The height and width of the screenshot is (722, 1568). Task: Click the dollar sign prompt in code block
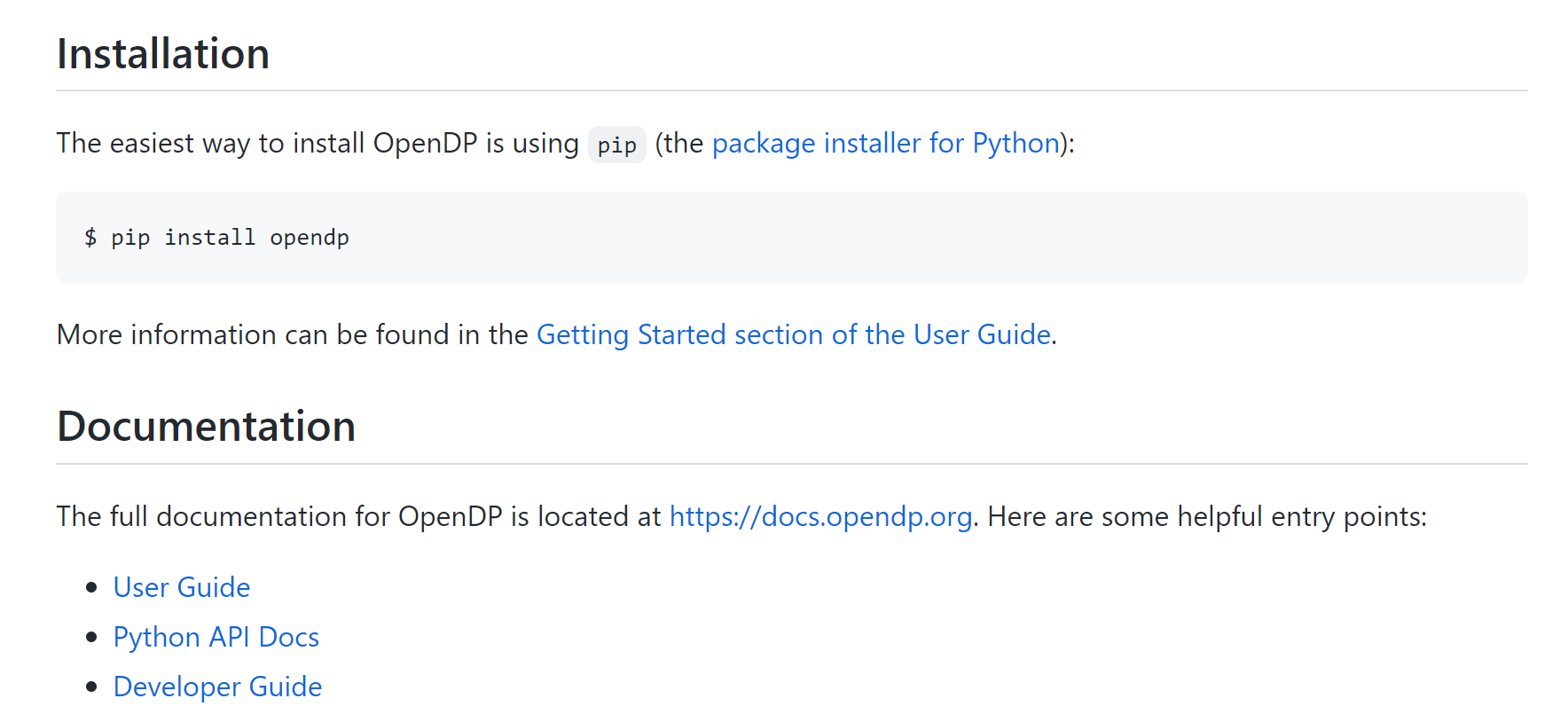90,238
